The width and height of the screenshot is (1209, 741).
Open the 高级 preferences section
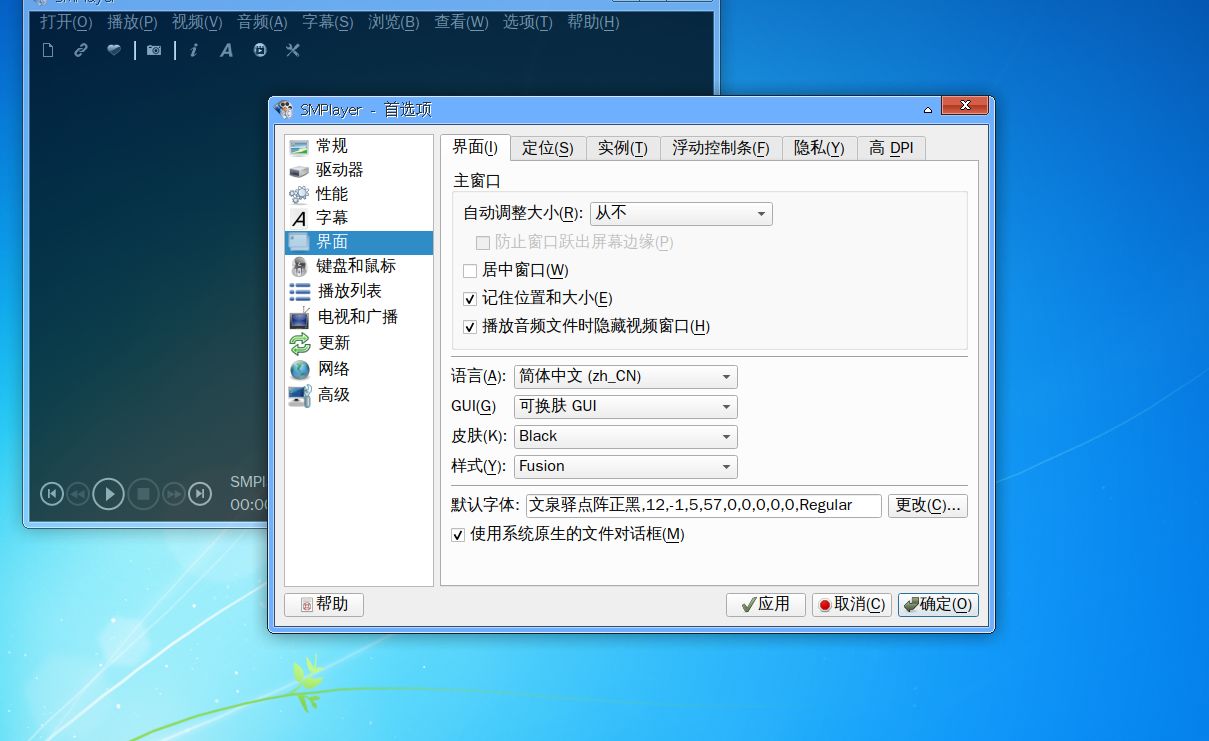click(x=359, y=395)
